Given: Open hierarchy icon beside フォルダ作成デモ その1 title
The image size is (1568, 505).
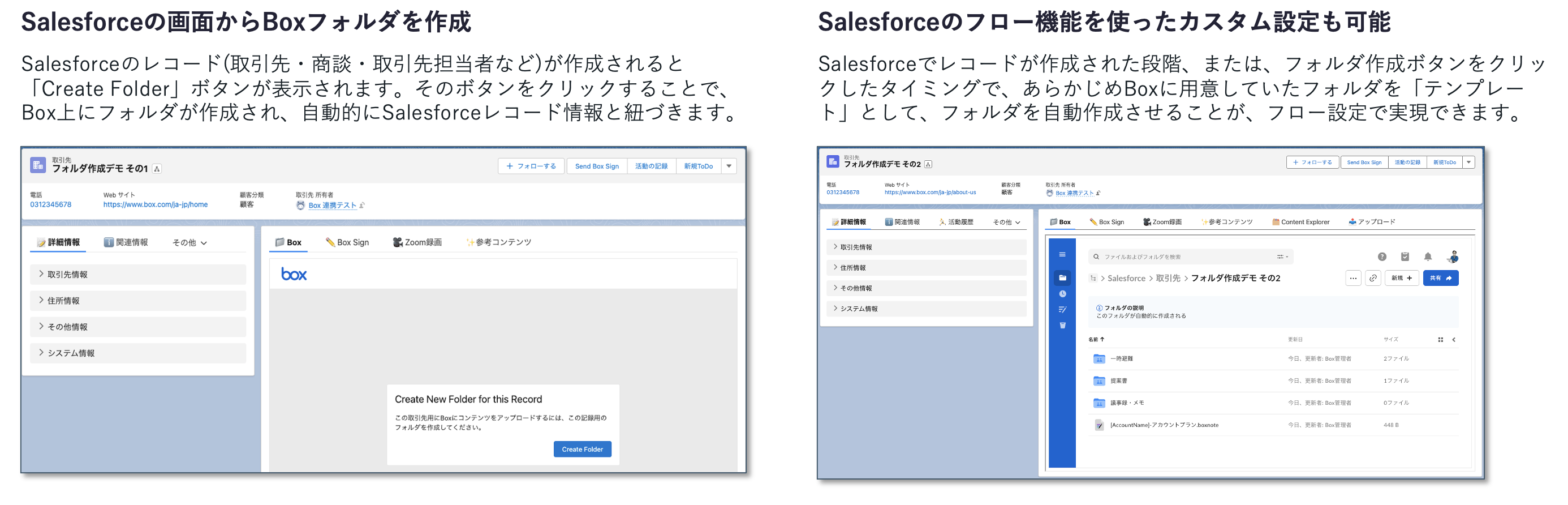Looking at the screenshot, I should click(x=157, y=169).
